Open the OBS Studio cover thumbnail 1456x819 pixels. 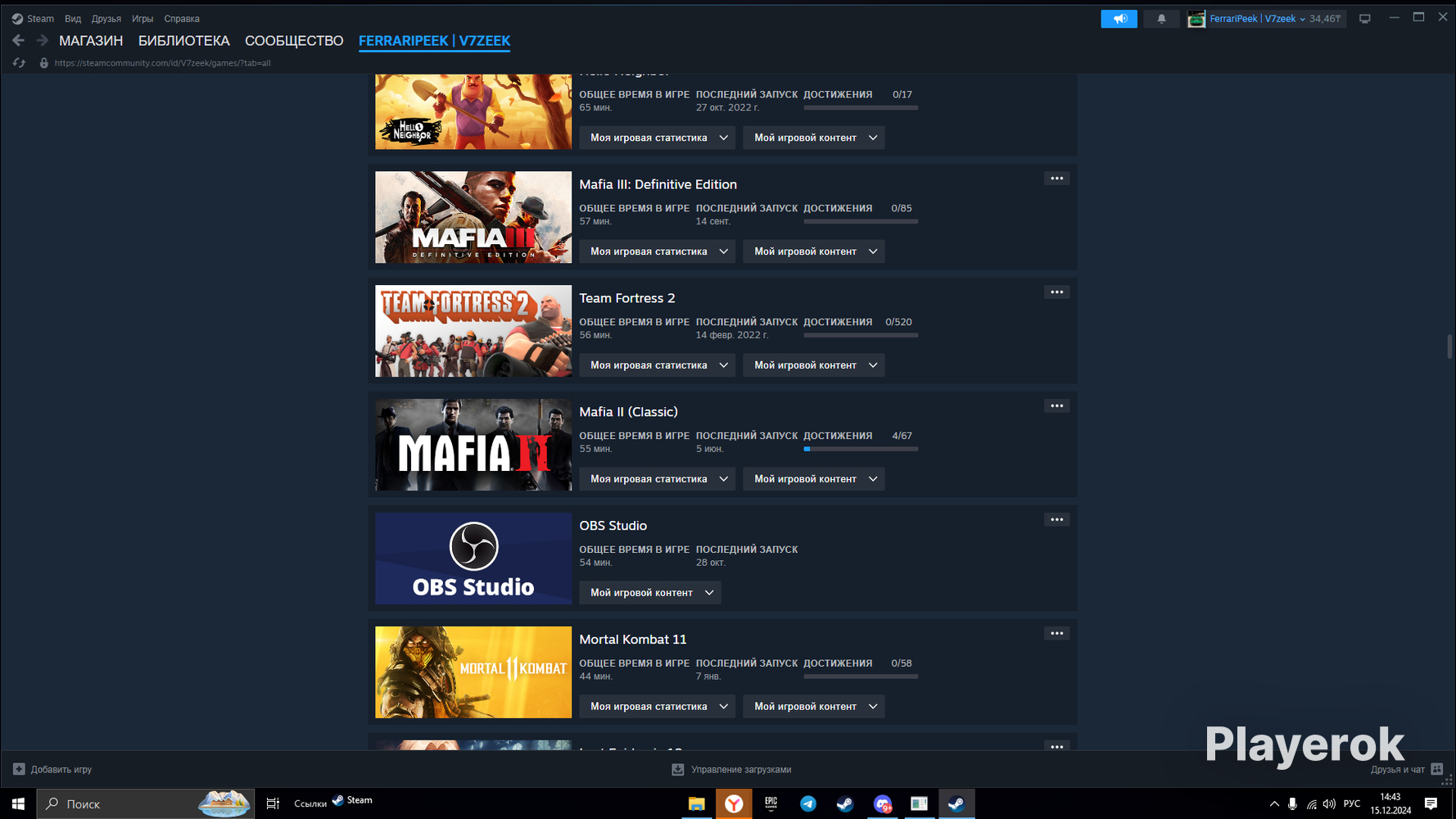[x=473, y=559]
